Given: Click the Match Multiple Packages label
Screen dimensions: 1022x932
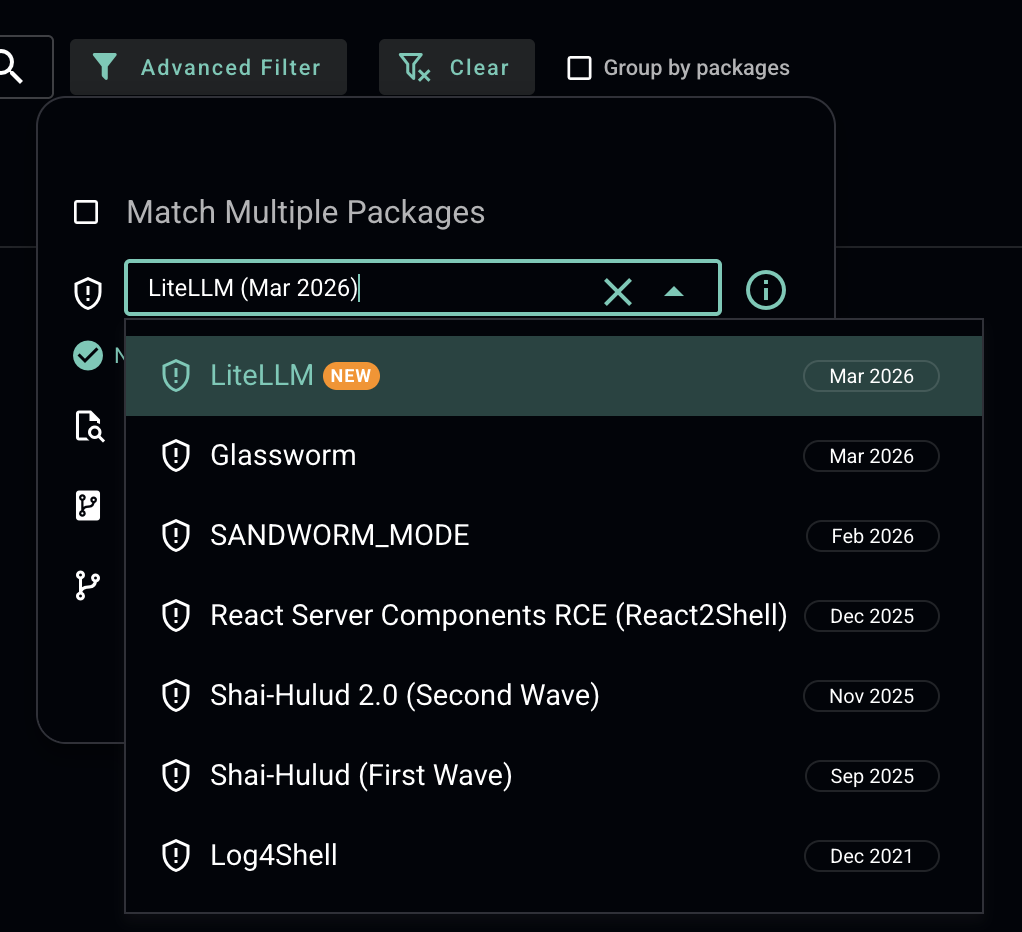Looking at the screenshot, I should pos(306,212).
